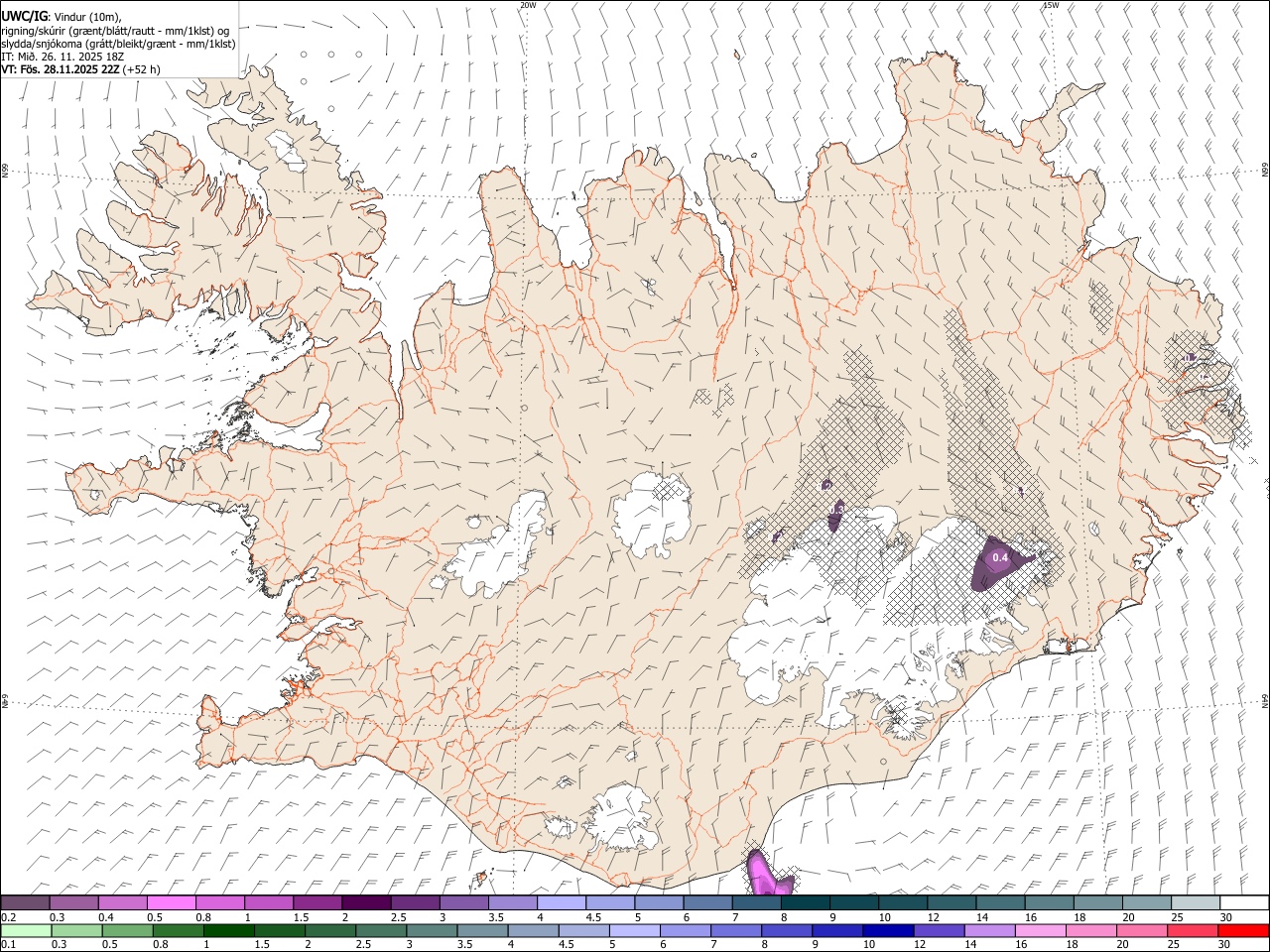Click the deep blue swatch at 10 in the lower legend
Viewport: 1270px width, 952px height.
[x=887, y=930]
